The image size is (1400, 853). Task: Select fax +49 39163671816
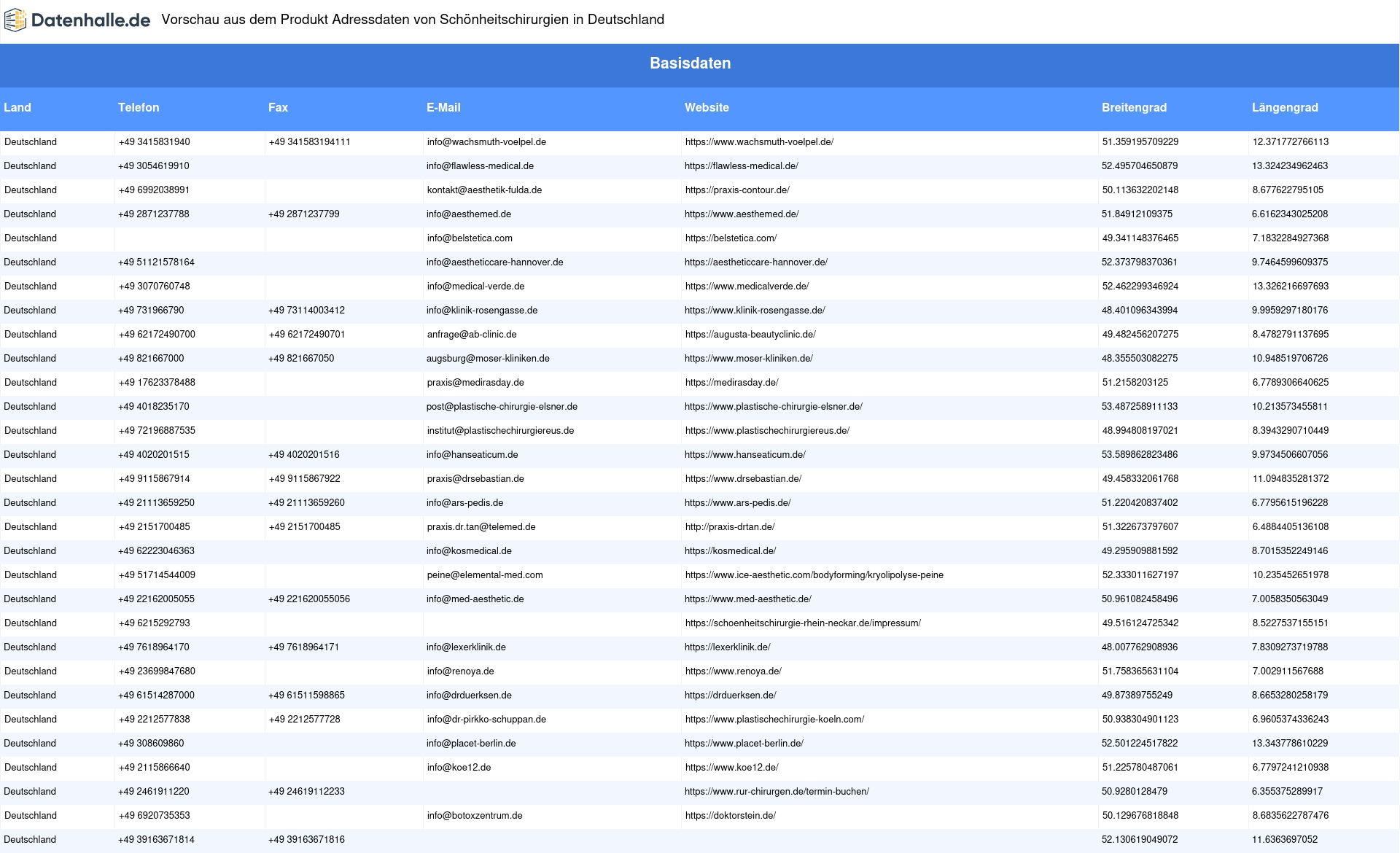pyautogui.click(x=306, y=840)
